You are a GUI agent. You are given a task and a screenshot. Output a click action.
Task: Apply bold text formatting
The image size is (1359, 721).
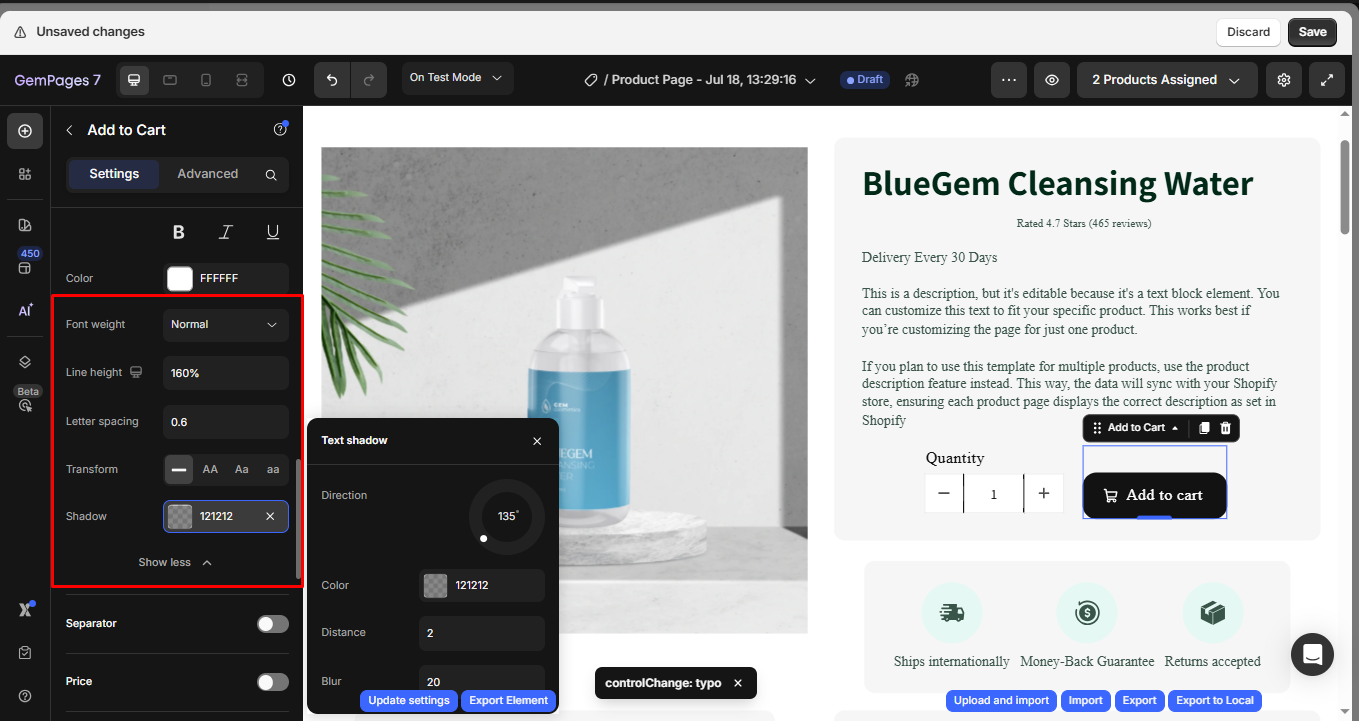179,232
